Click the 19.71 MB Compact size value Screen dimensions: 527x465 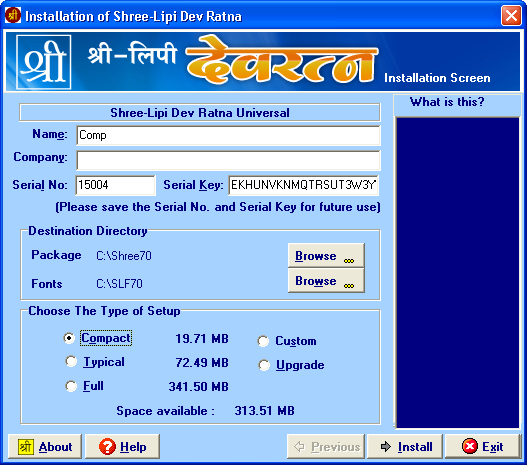click(x=202, y=339)
